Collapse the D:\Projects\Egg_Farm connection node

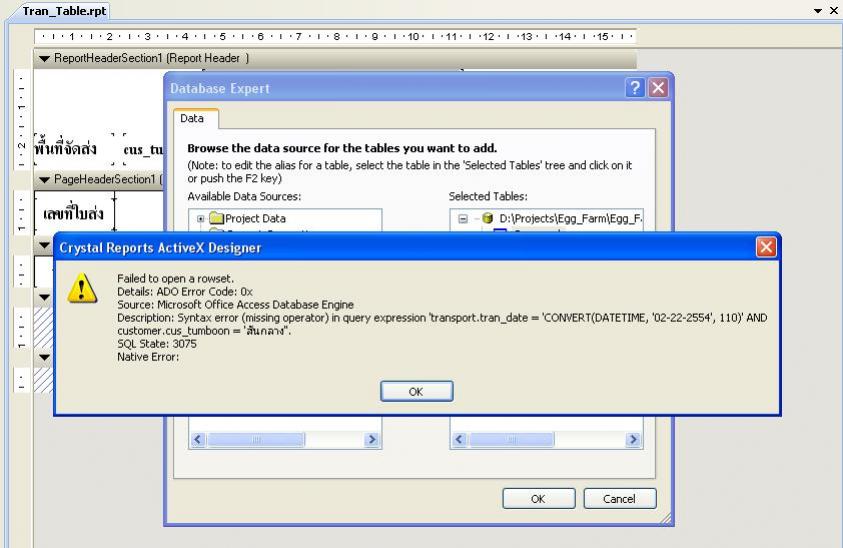pos(463,219)
